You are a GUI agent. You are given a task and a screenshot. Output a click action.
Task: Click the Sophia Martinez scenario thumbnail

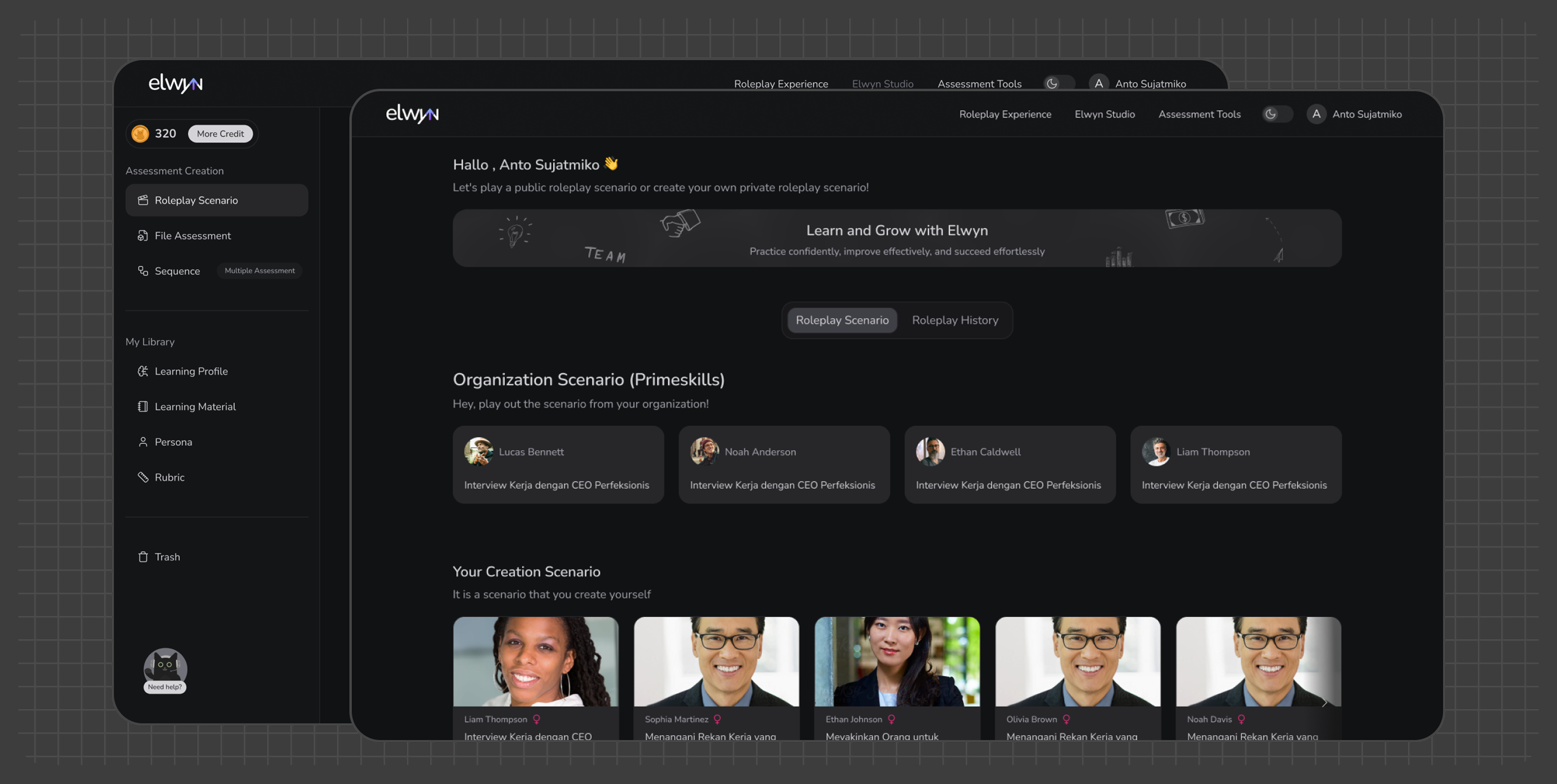716,661
